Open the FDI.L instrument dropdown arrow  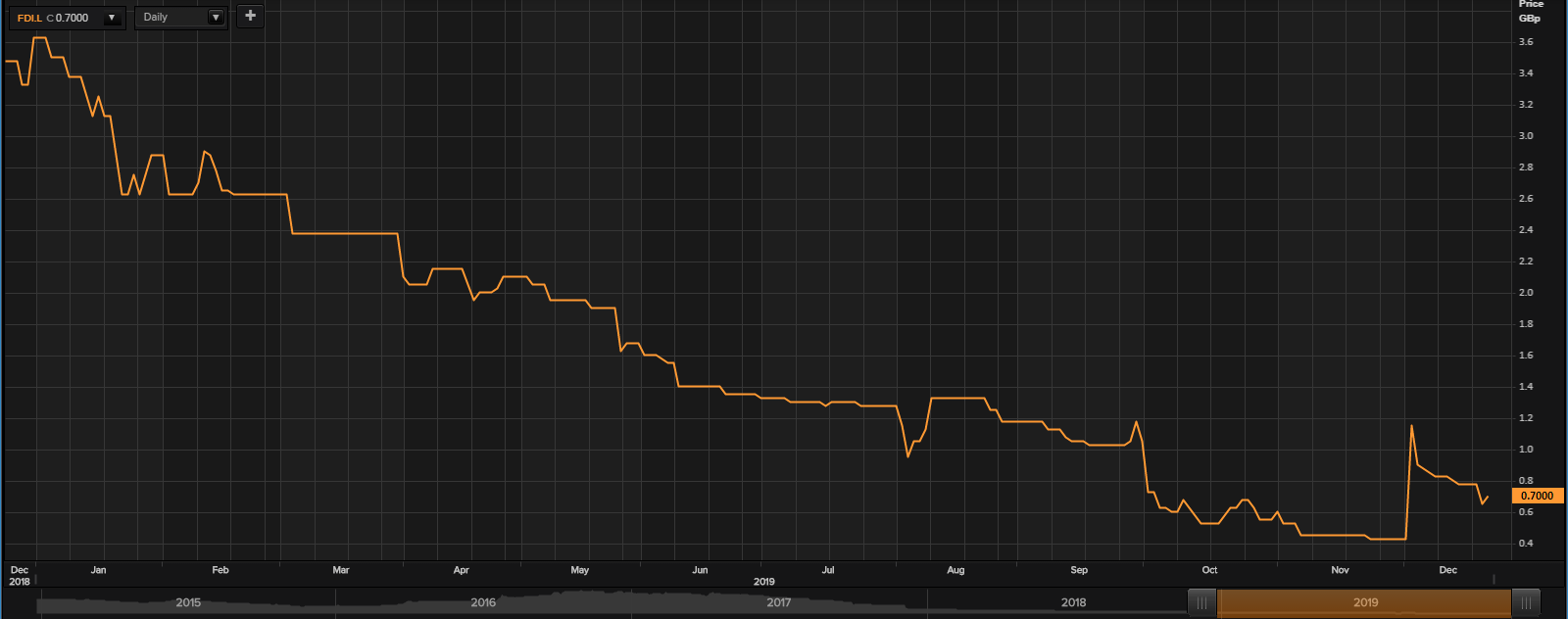tap(112, 18)
